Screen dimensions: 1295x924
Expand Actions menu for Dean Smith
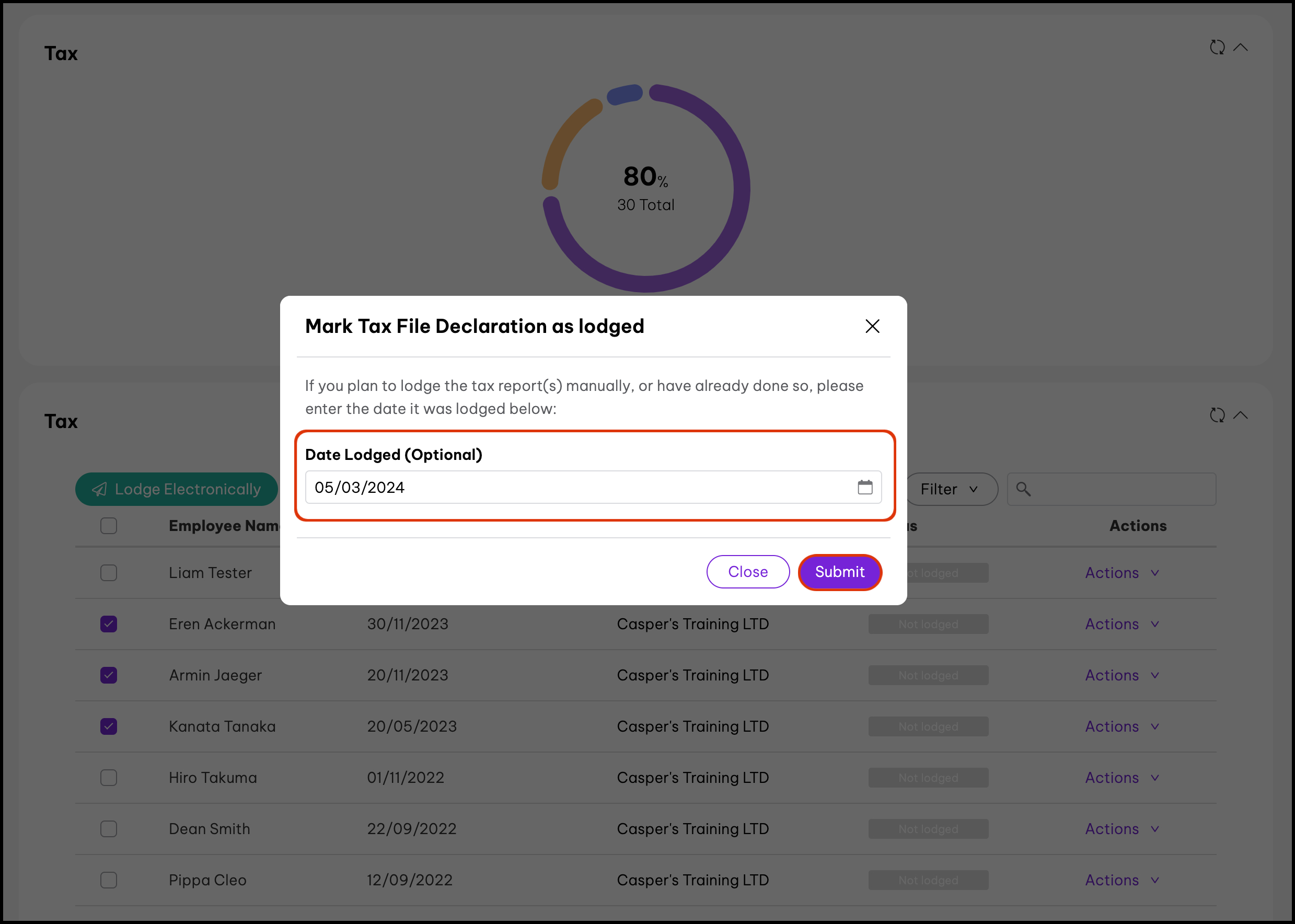pyautogui.click(x=1121, y=829)
